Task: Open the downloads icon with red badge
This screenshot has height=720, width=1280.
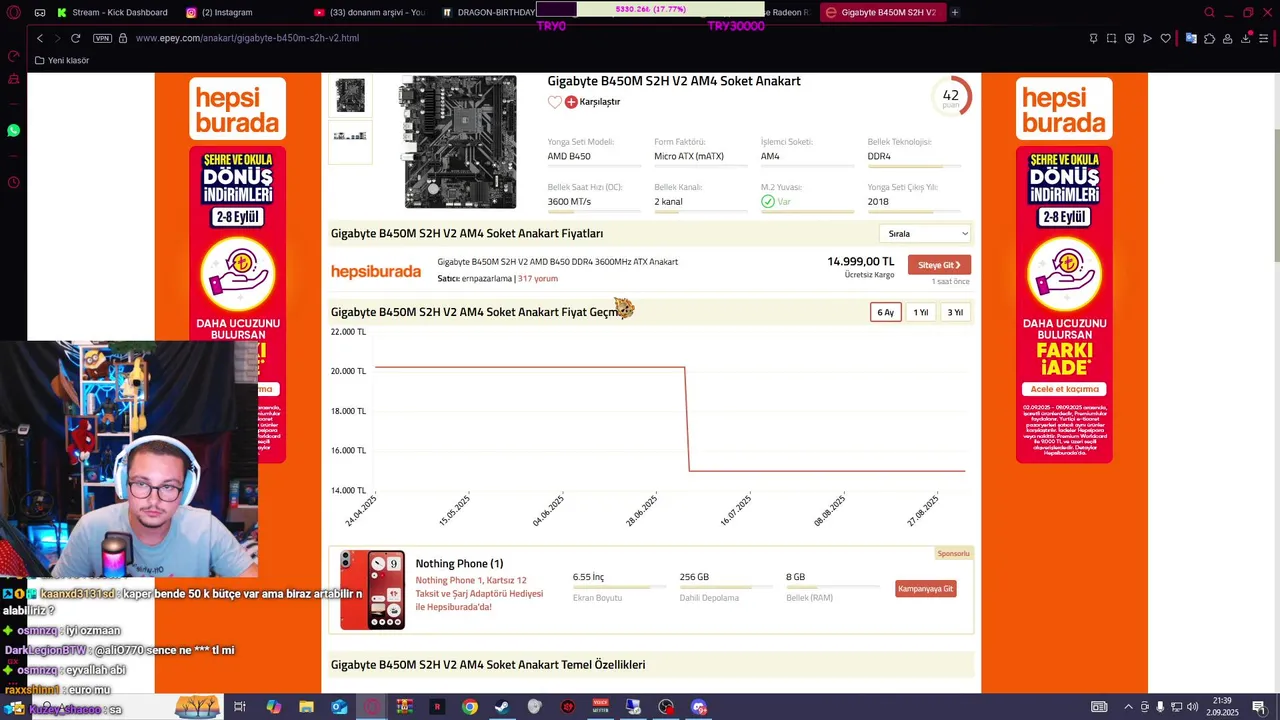Action: [x=1246, y=38]
